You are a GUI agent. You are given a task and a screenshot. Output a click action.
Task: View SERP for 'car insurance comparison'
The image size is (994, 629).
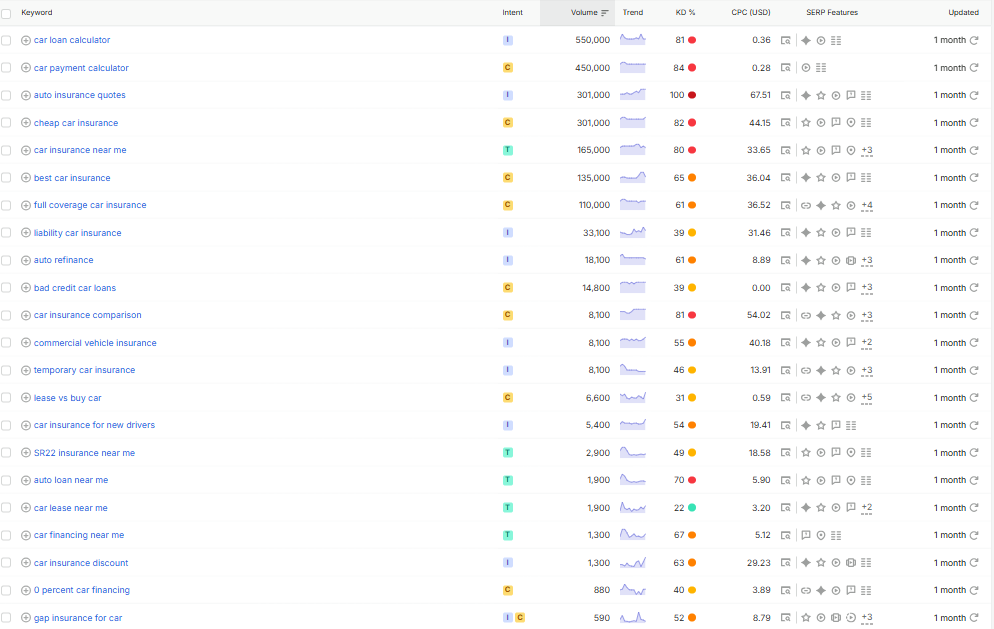(x=785, y=315)
